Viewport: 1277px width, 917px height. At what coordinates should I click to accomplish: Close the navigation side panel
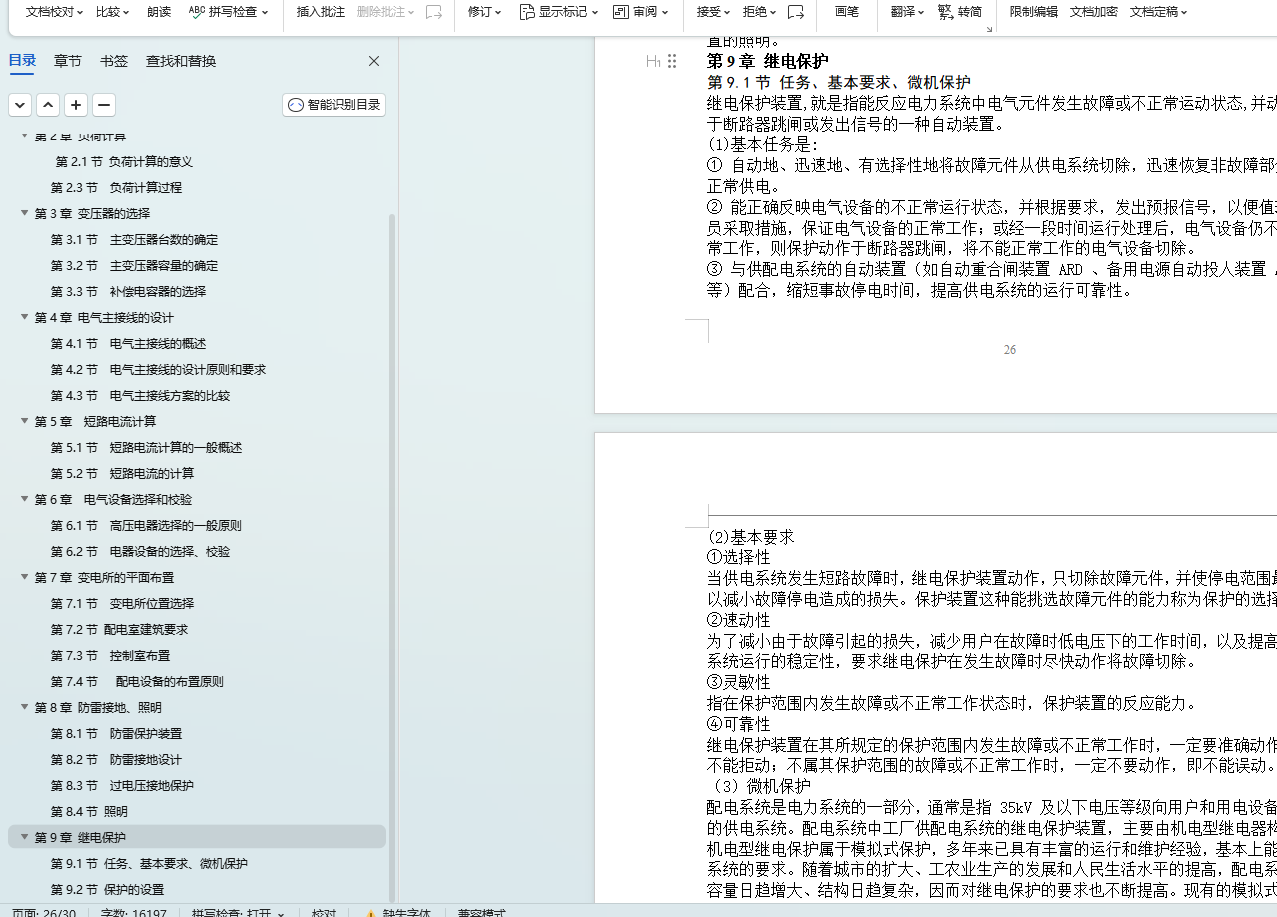374,61
